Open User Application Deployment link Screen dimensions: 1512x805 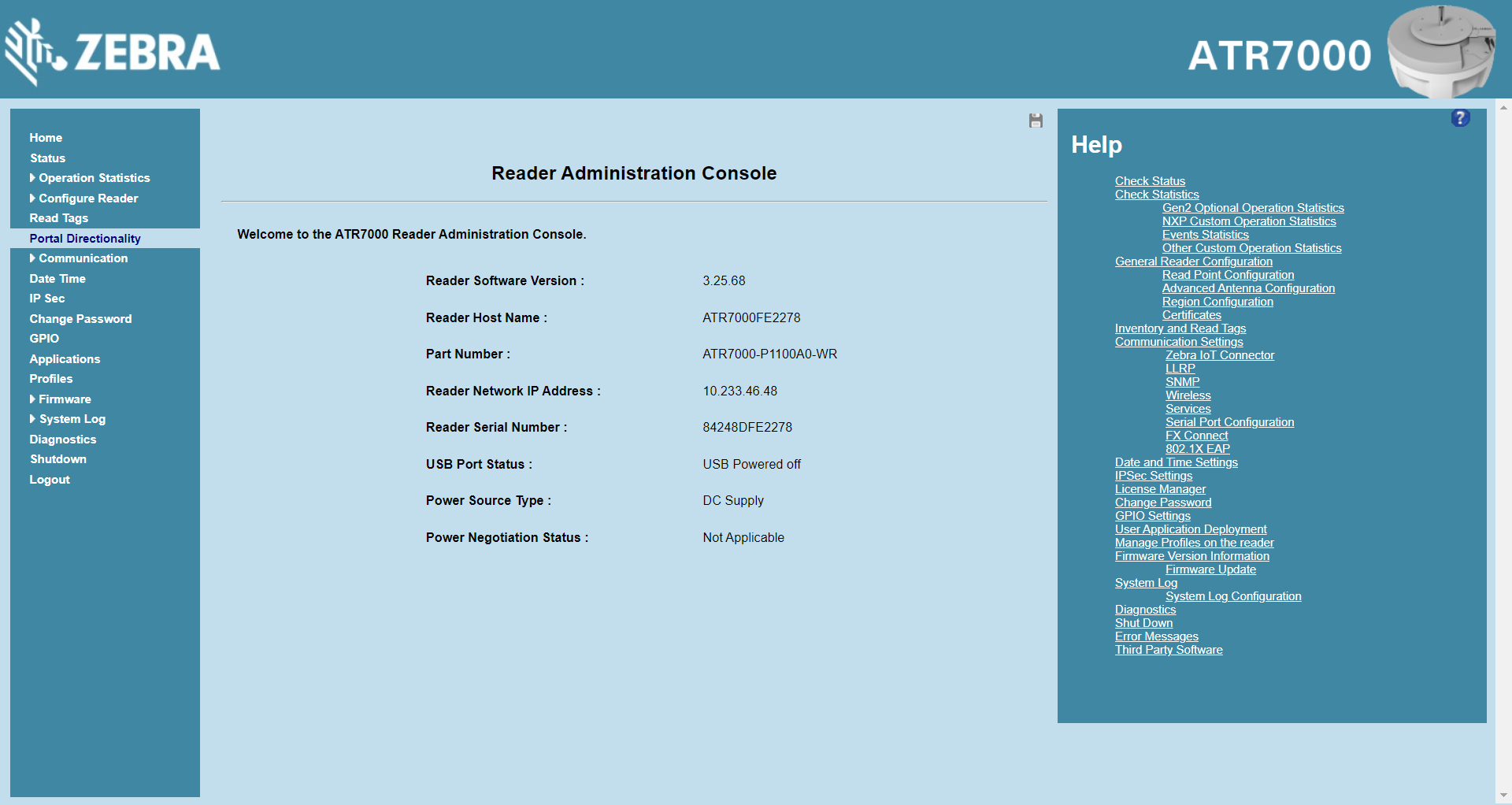[x=1191, y=529]
